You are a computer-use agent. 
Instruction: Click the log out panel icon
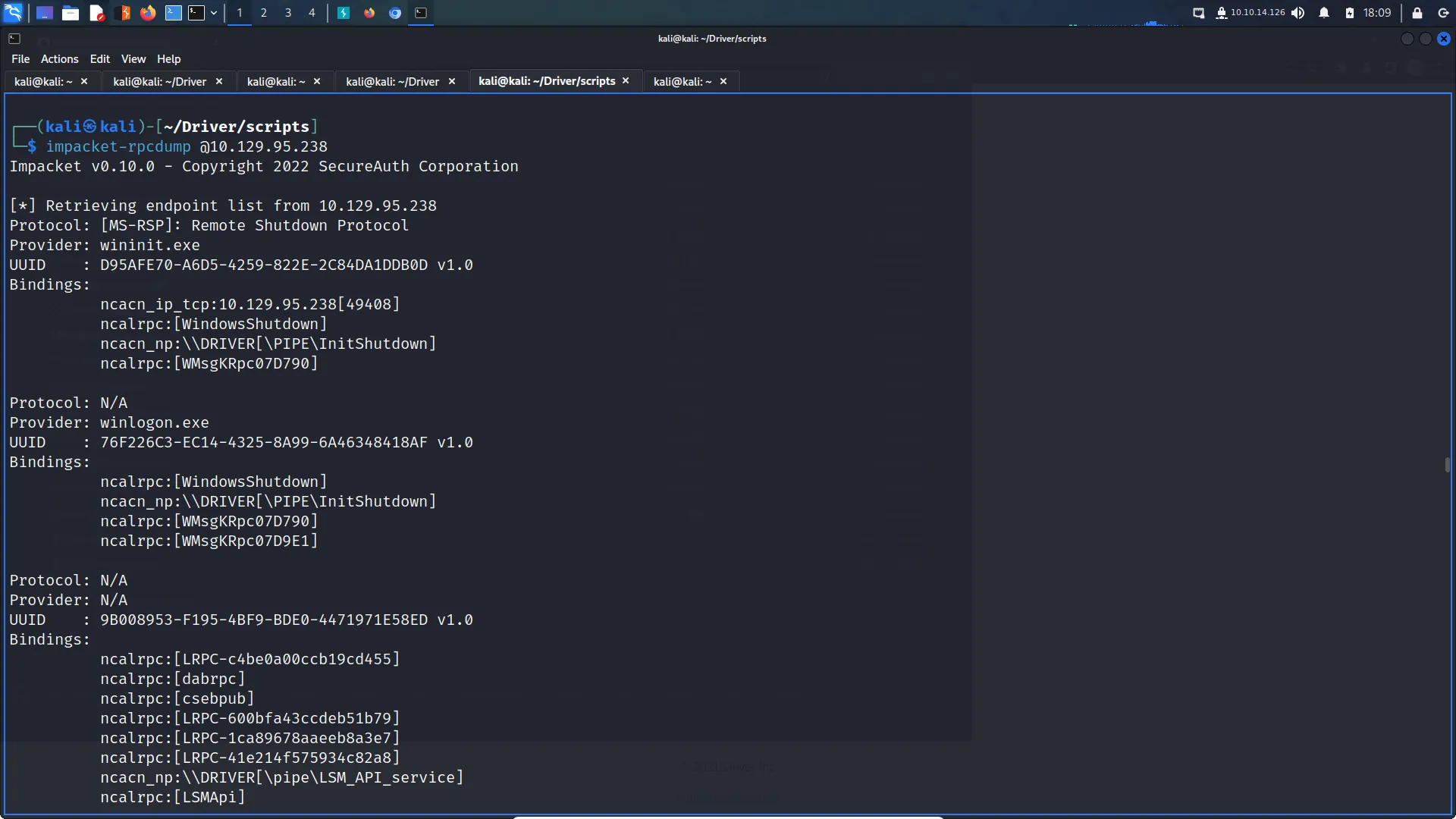[1443, 13]
